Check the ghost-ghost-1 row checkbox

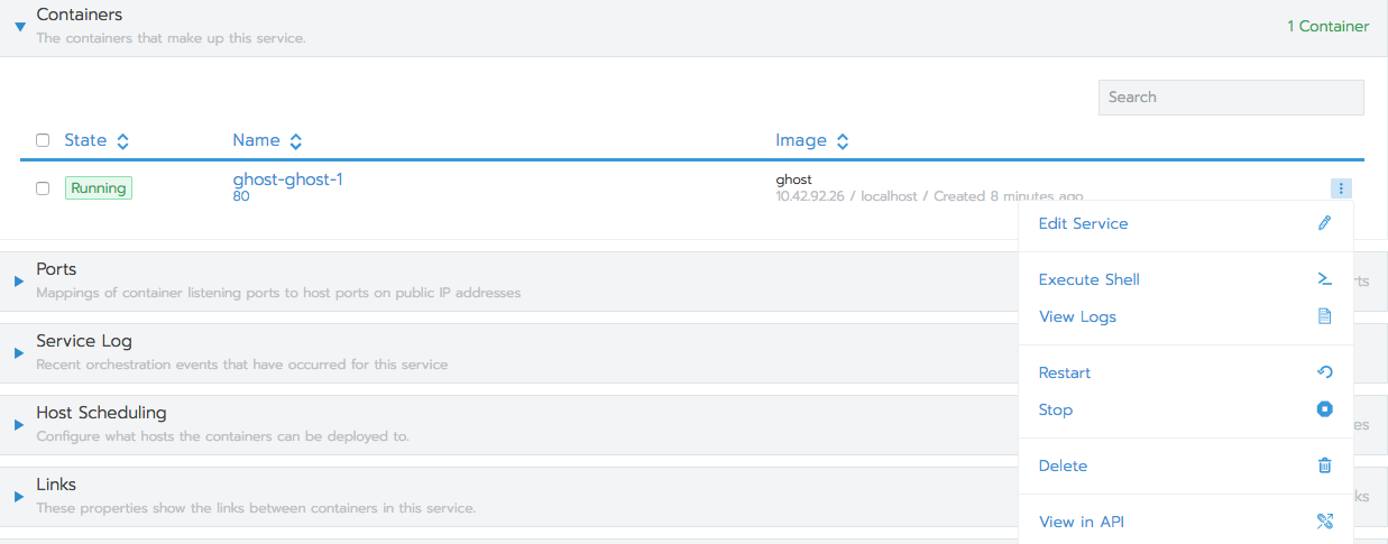coord(42,188)
